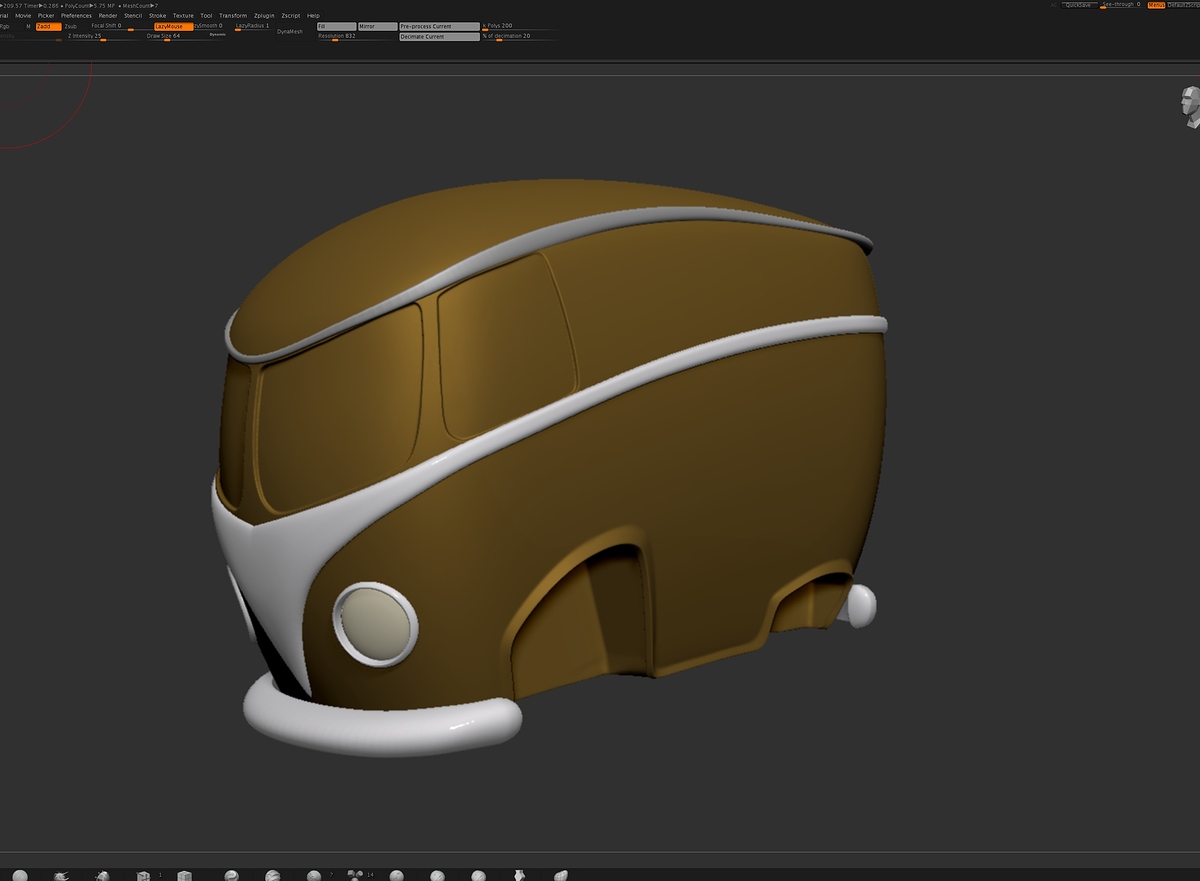This screenshot has width=1200, height=881.
Task: Adjust the K Polys slider
Action: [x=520, y=26]
